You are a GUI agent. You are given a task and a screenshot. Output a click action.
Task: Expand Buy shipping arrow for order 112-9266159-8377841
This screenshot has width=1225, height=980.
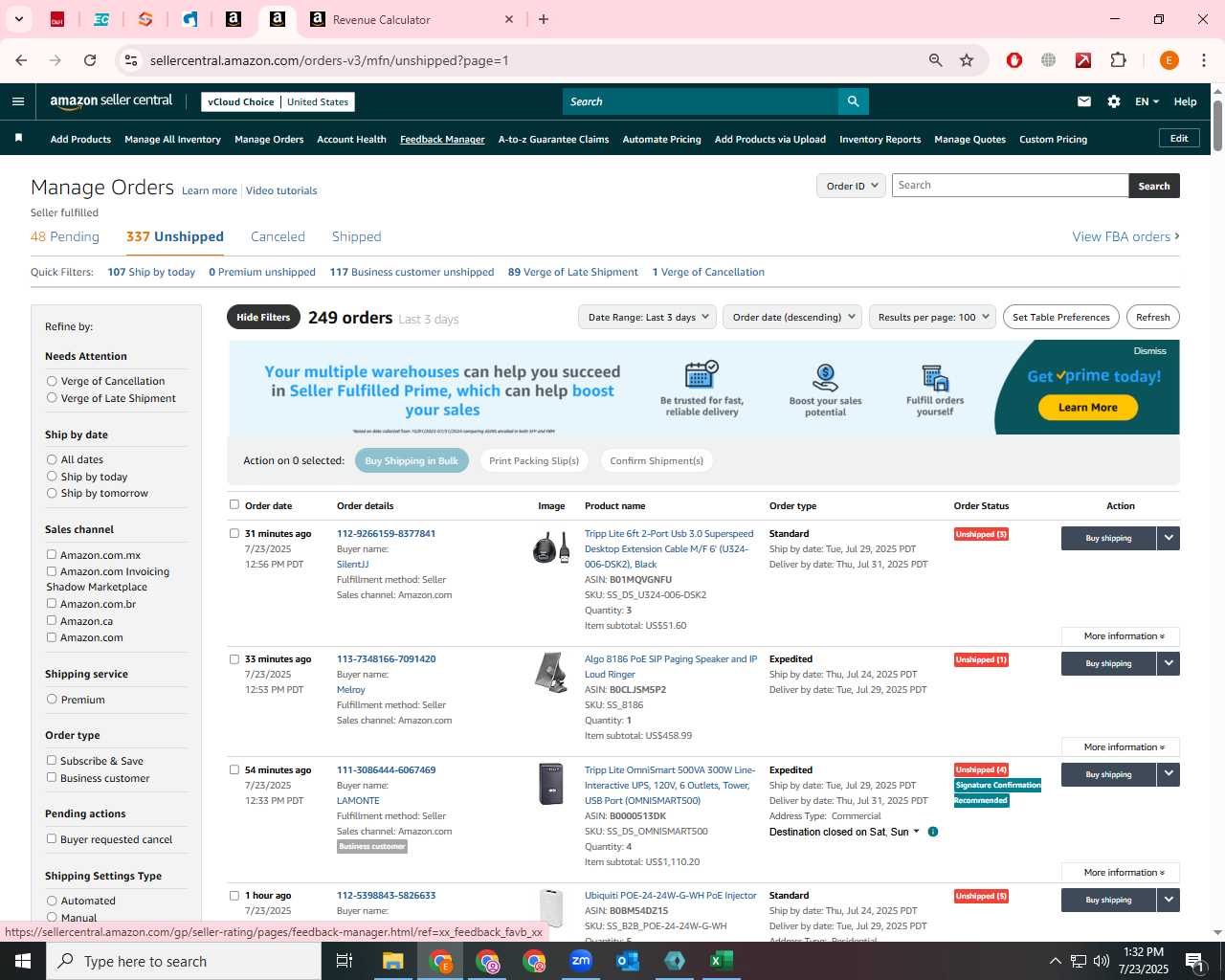[x=1169, y=538]
